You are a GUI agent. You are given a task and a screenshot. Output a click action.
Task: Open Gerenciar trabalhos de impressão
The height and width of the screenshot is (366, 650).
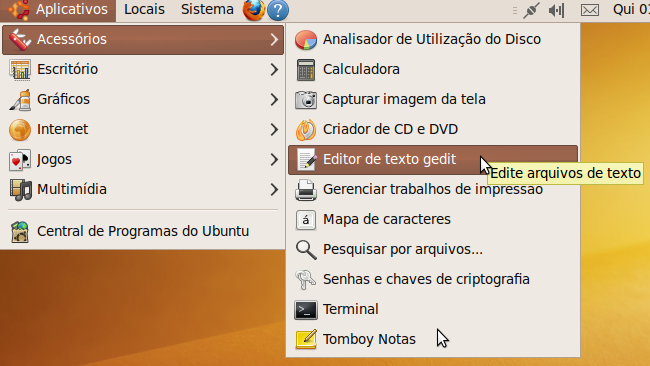(433, 189)
